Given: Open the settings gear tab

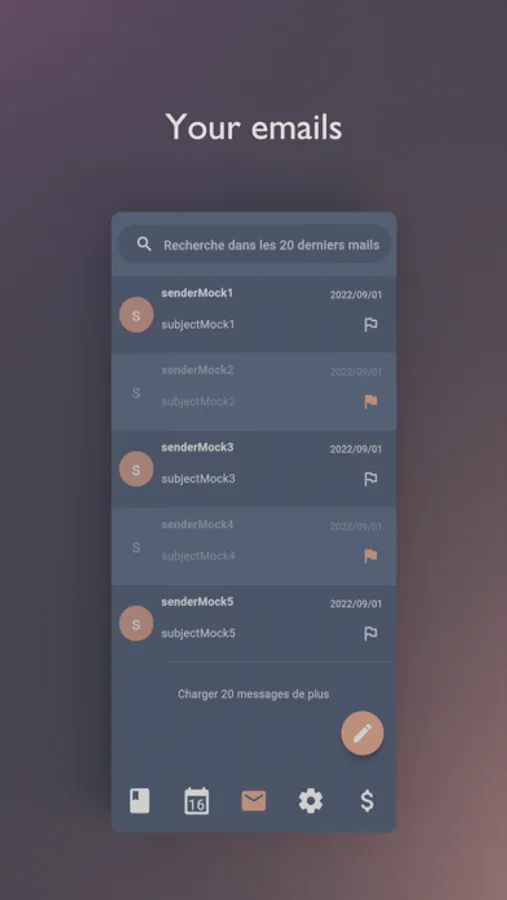Looking at the screenshot, I should [x=311, y=801].
